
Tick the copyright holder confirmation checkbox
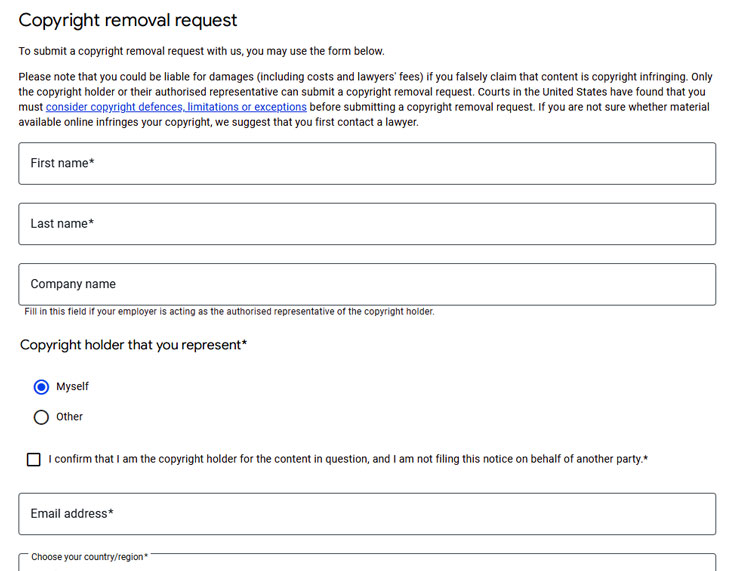point(34,459)
